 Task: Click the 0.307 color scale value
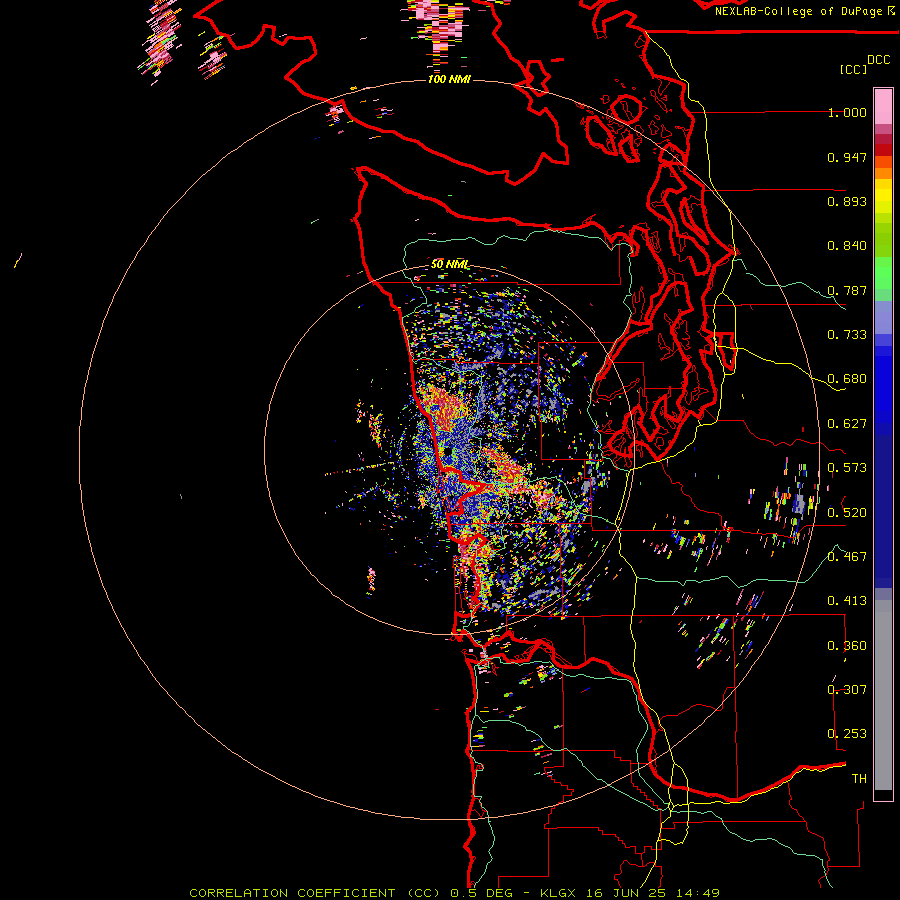tap(847, 689)
